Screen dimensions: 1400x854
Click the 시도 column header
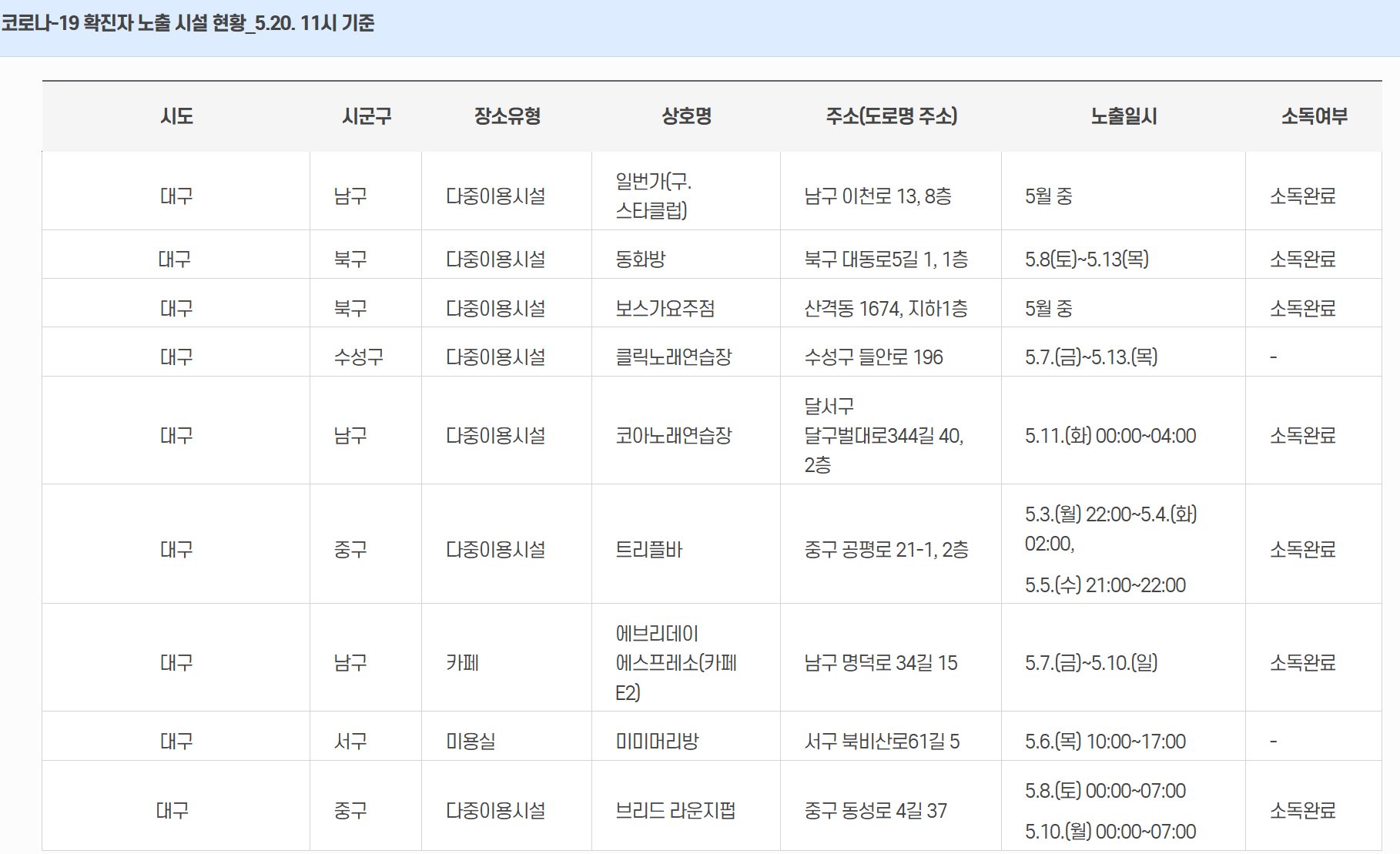(176, 116)
